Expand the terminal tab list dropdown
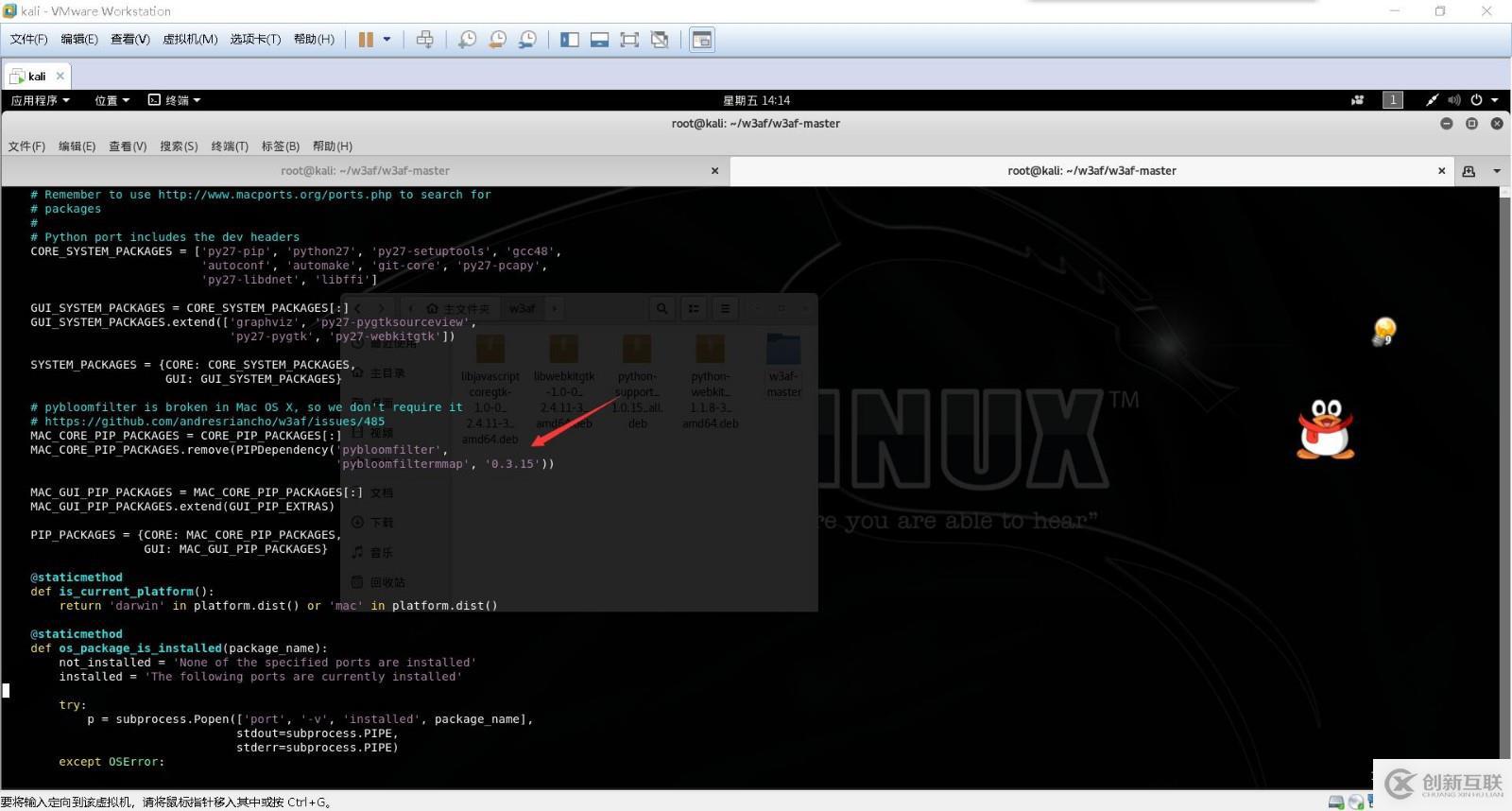 pyautogui.click(x=1497, y=171)
